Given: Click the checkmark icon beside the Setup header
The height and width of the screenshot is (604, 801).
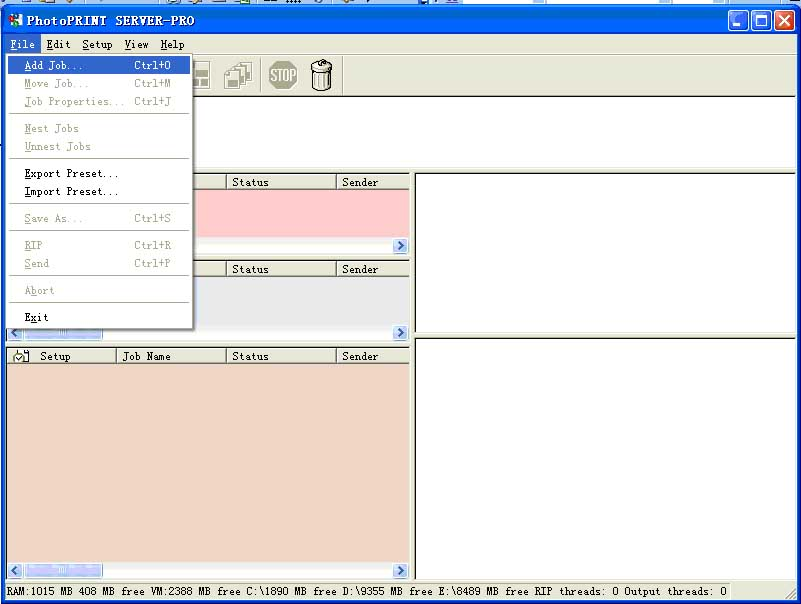Looking at the screenshot, I should 21,356.
